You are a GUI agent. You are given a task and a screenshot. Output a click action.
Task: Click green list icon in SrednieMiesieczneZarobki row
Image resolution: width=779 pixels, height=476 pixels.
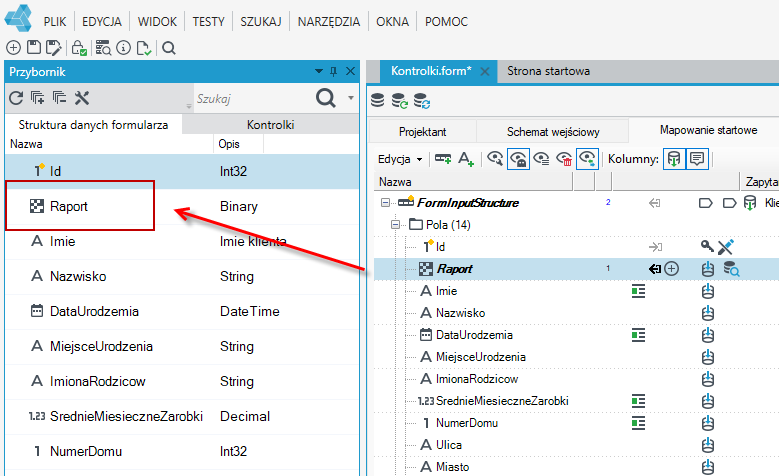[x=638, y=401]
